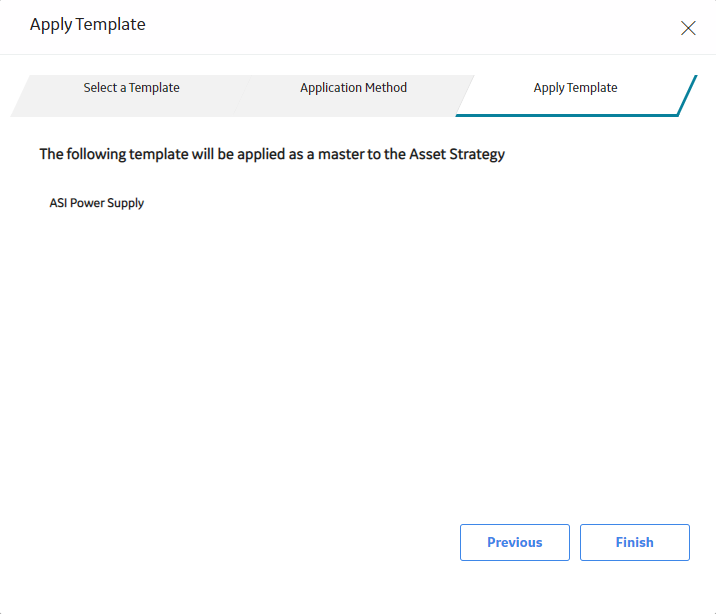Click the slanted teal edge of last step
Viewport: 716px width, 614px height.
click(688, 95)
